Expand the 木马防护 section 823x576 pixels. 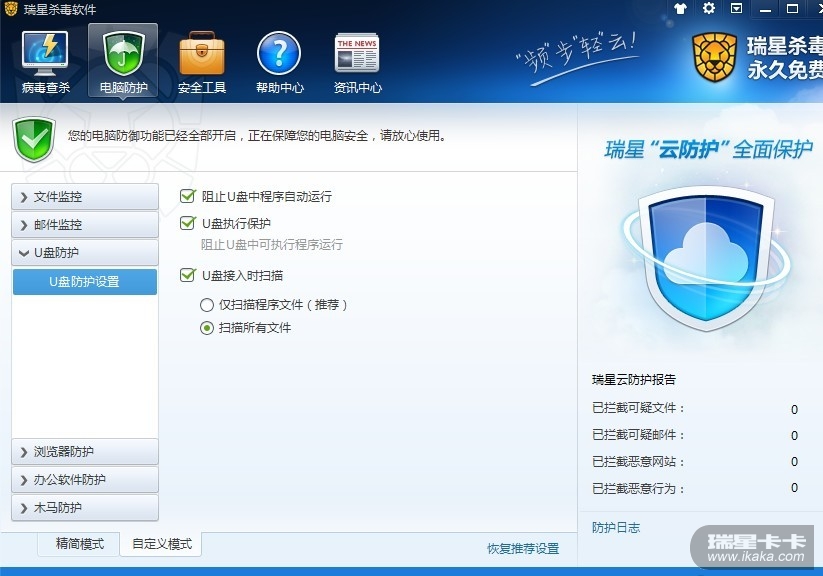coord(85,508)
